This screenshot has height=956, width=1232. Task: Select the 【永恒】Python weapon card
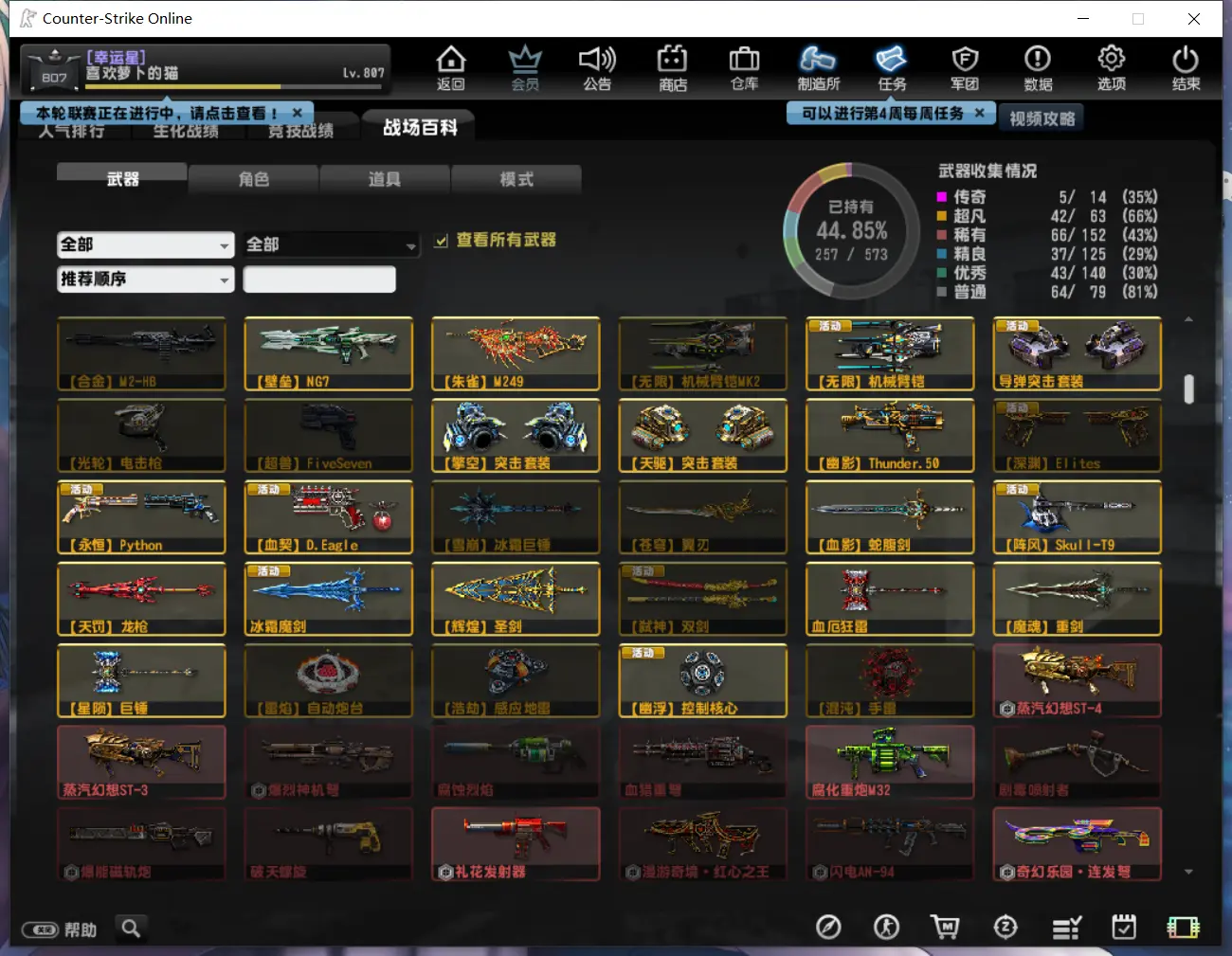(x=141, y=517)
